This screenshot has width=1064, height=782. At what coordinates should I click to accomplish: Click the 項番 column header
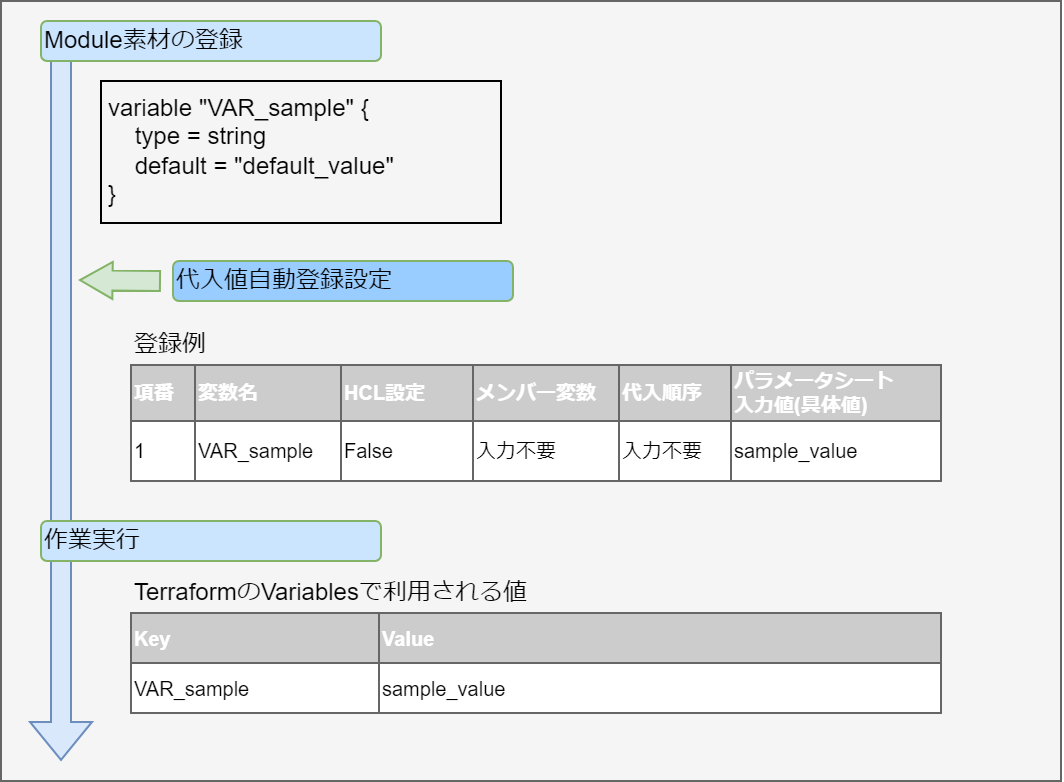(x=162, y=393)
